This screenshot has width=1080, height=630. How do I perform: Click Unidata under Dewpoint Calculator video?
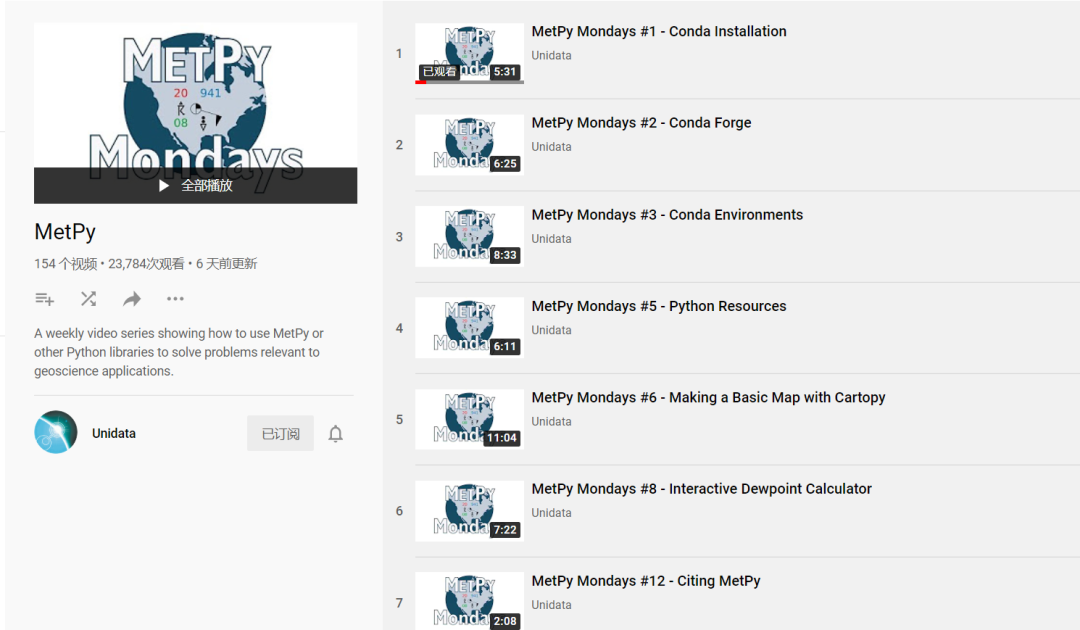551,513
